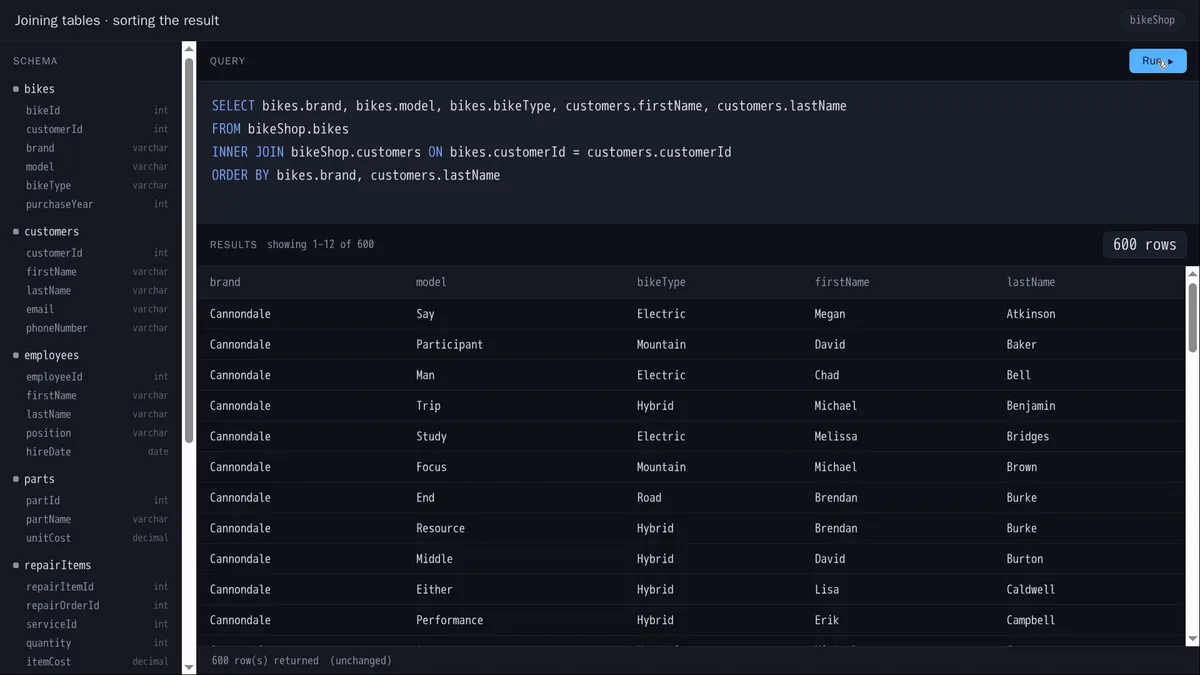Click the schema panel scrollbar down arrow
Viewport: 1200px width, 675px height.
pos(189,666)
